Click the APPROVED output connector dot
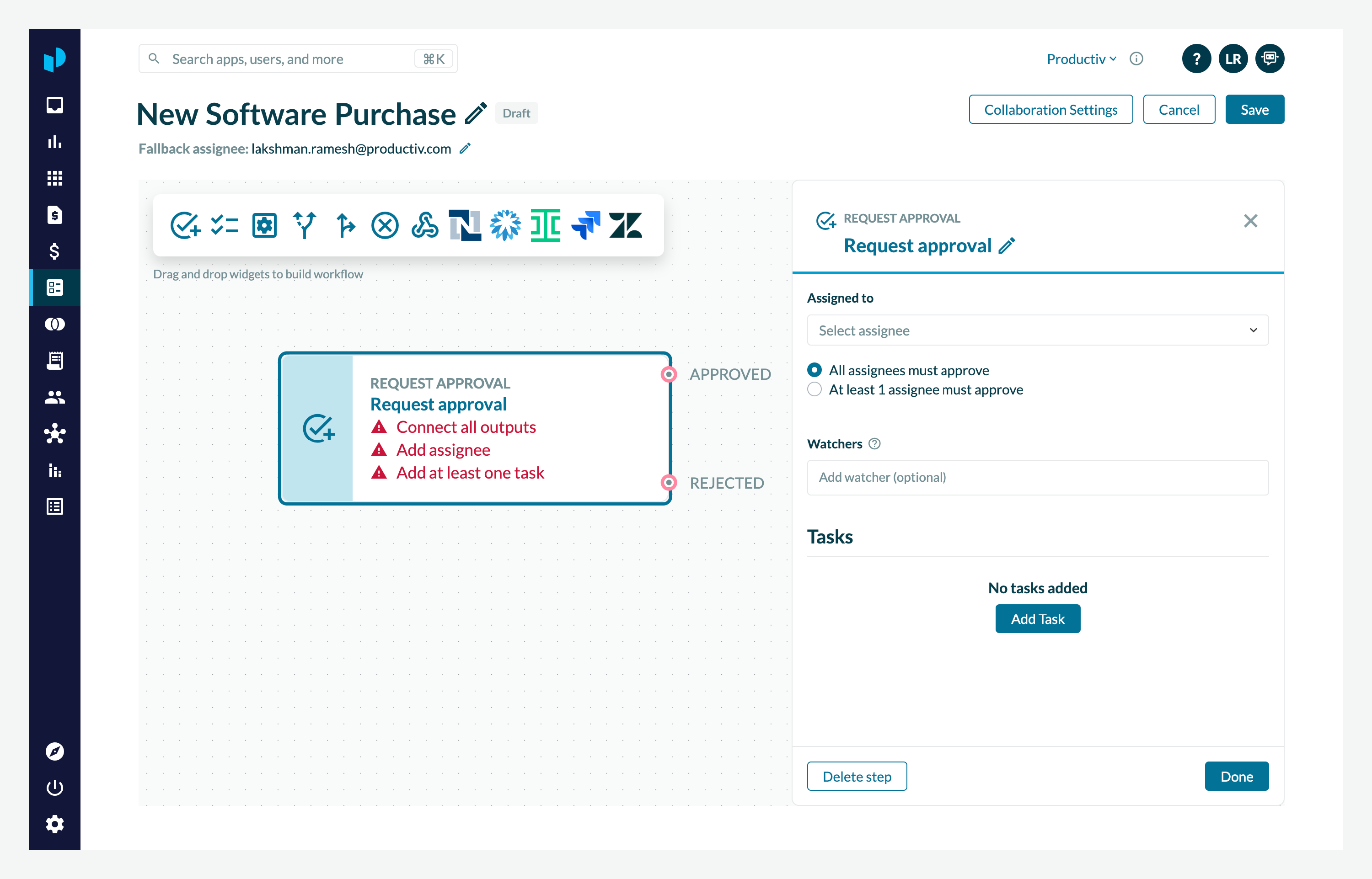 (x=669, y=374)
